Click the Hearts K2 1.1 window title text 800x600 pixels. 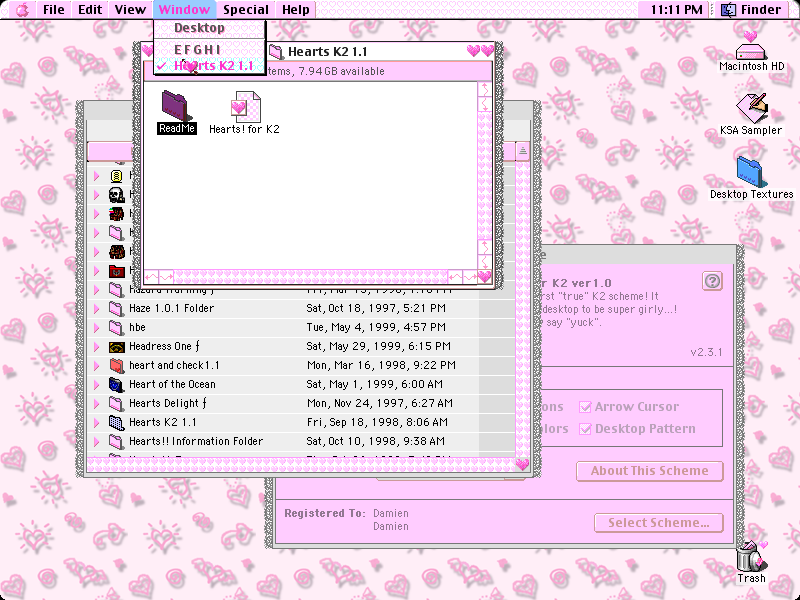click(x=328, y=52)
